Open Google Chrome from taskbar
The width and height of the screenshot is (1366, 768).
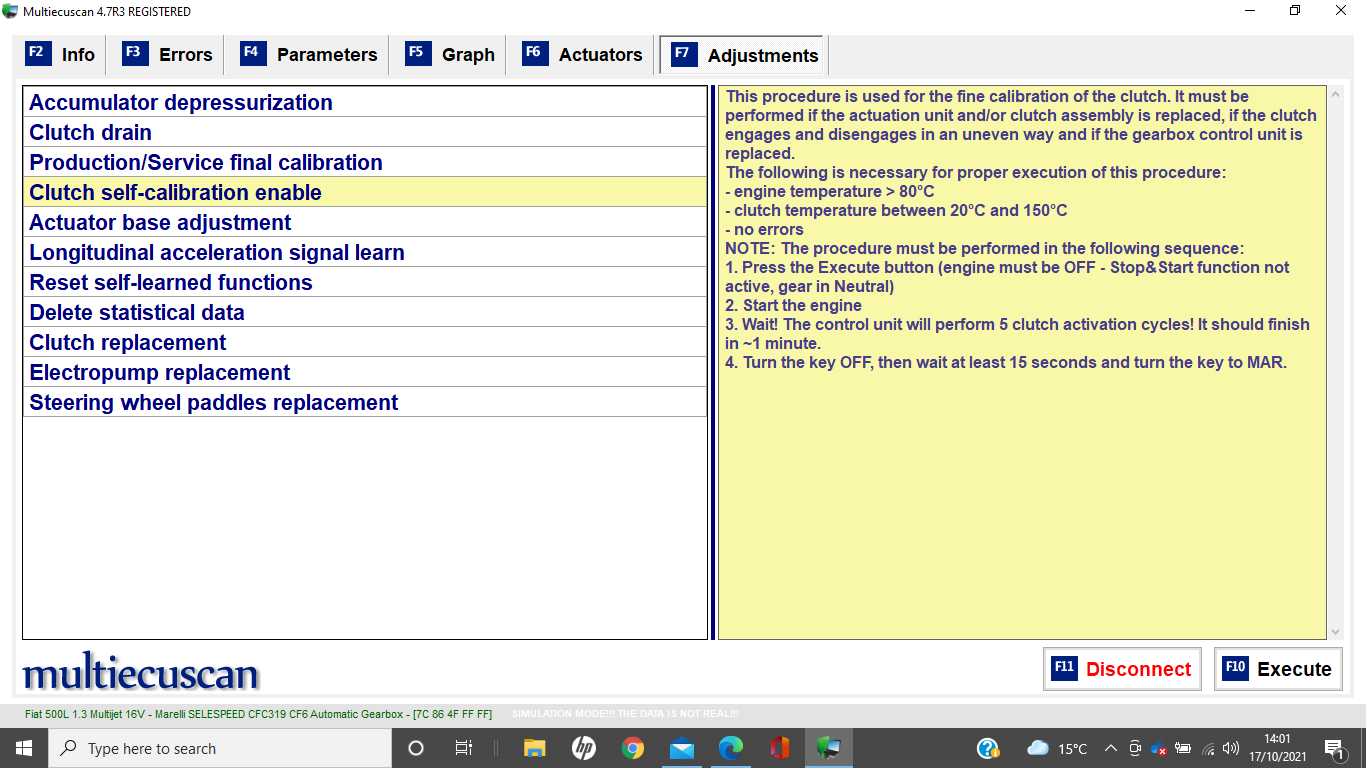(633, 748)
